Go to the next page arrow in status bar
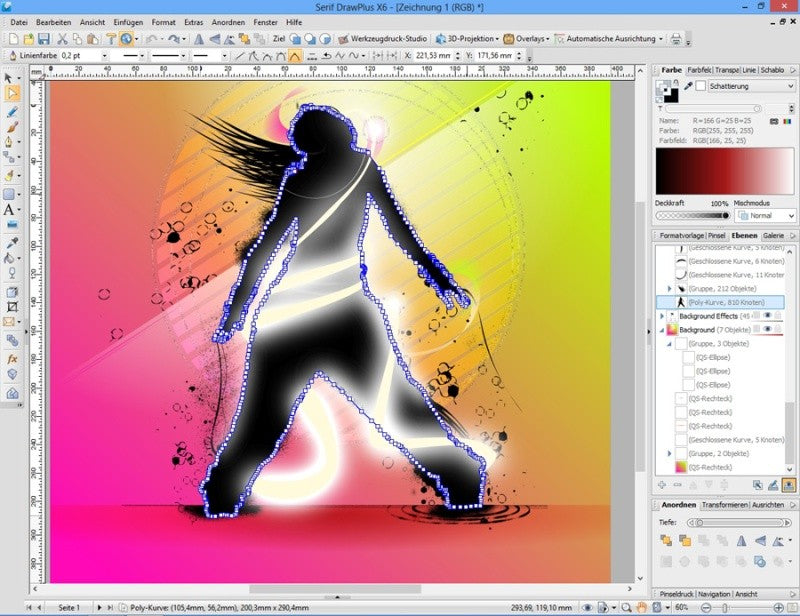The image size is (800, 616). tap(99, 607)
